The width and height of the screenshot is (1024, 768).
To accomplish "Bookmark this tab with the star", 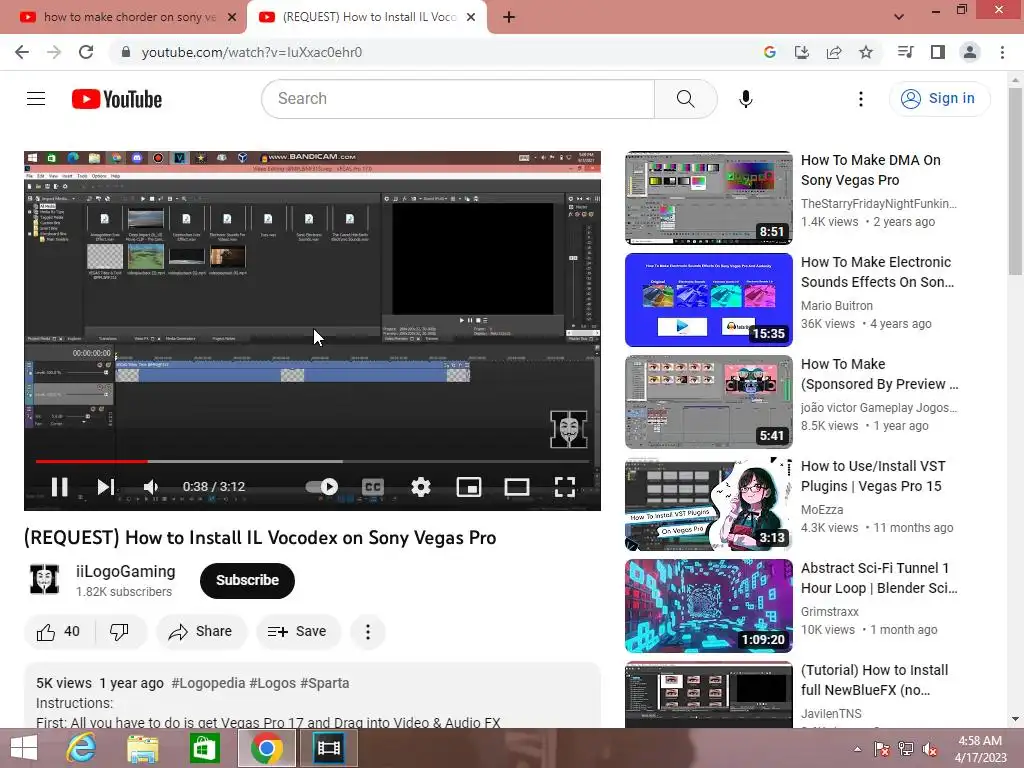I will click(866, 52).
